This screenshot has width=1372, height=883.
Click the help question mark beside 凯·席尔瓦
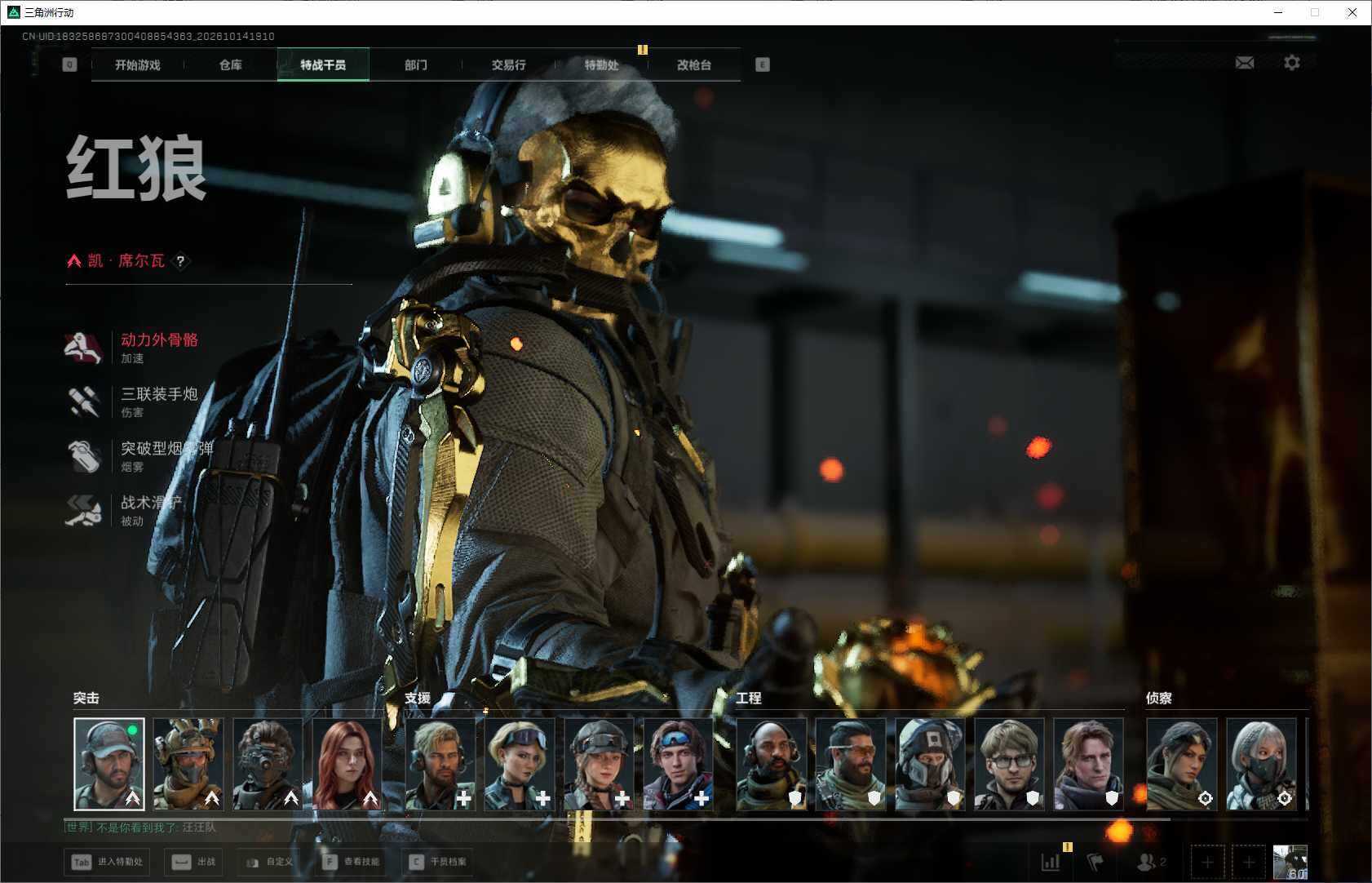coord(180,261)
